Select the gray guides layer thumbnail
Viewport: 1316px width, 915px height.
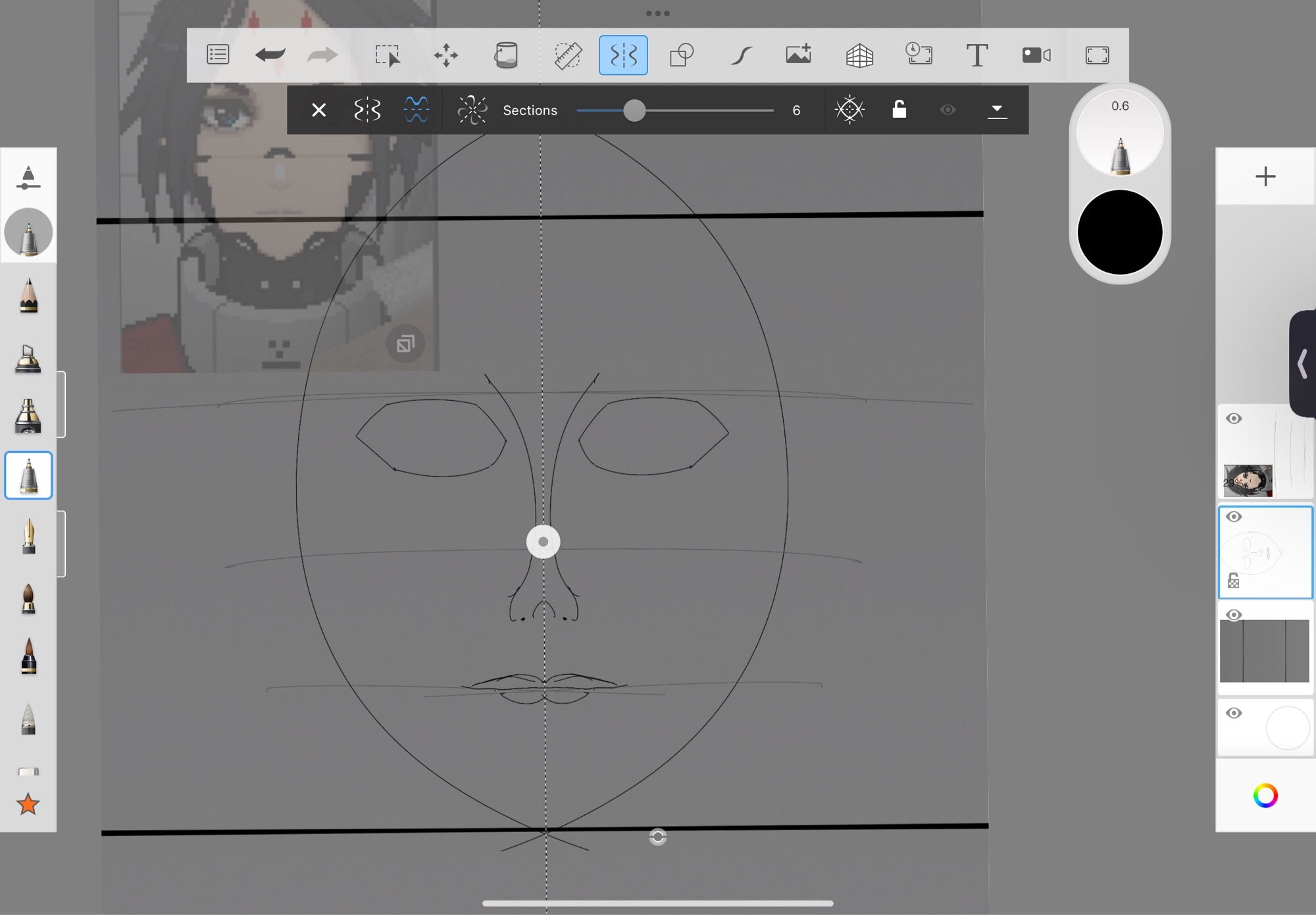point(1264,650)
